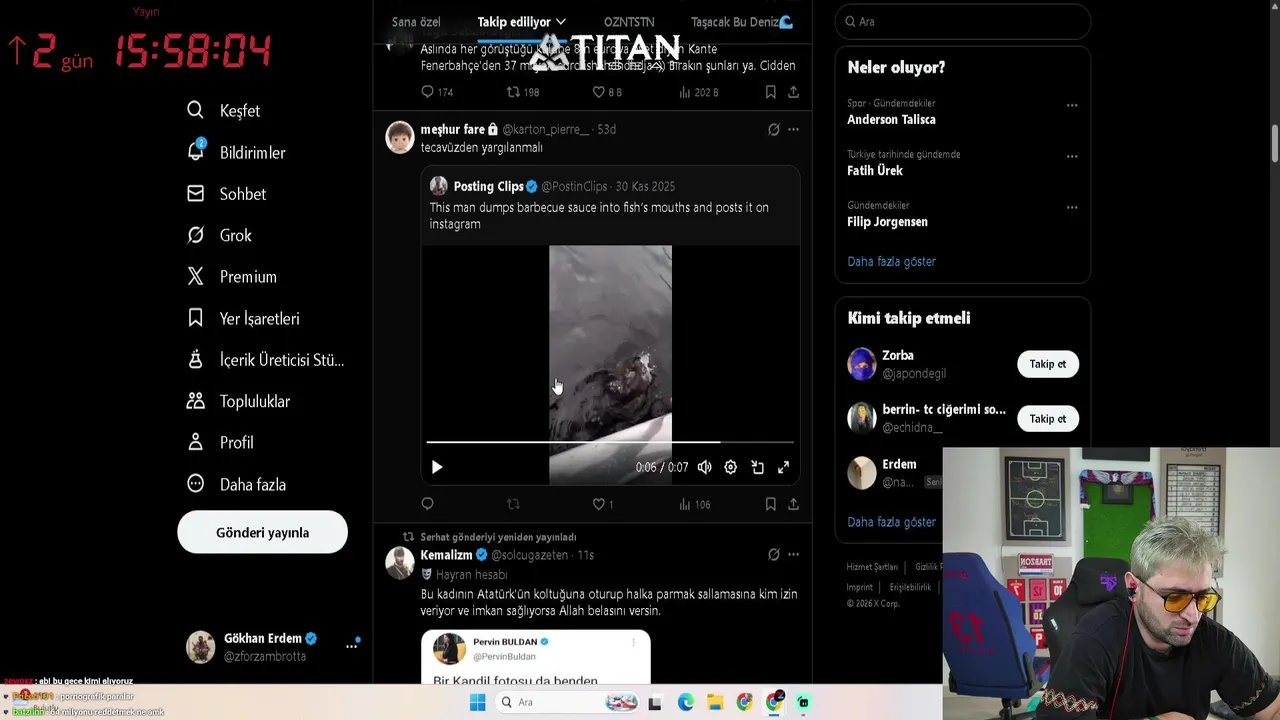Open account menu dots next to Gökhan Erdem
Screen dimensions: 1280x720
pos(351,646)
